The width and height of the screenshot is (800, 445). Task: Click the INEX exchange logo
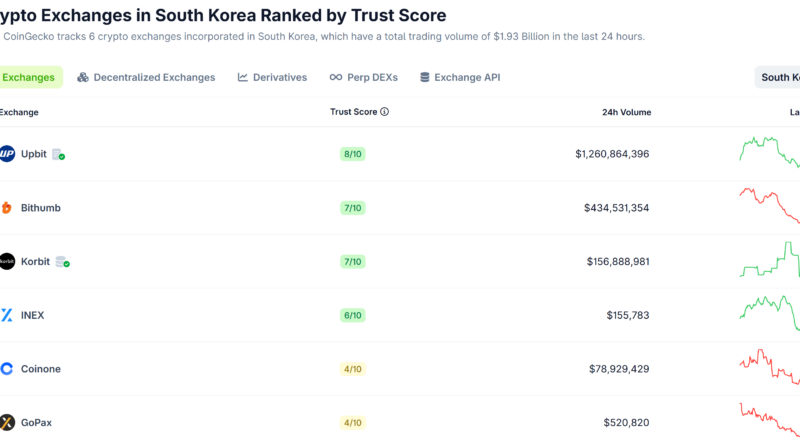pos(7,315)
